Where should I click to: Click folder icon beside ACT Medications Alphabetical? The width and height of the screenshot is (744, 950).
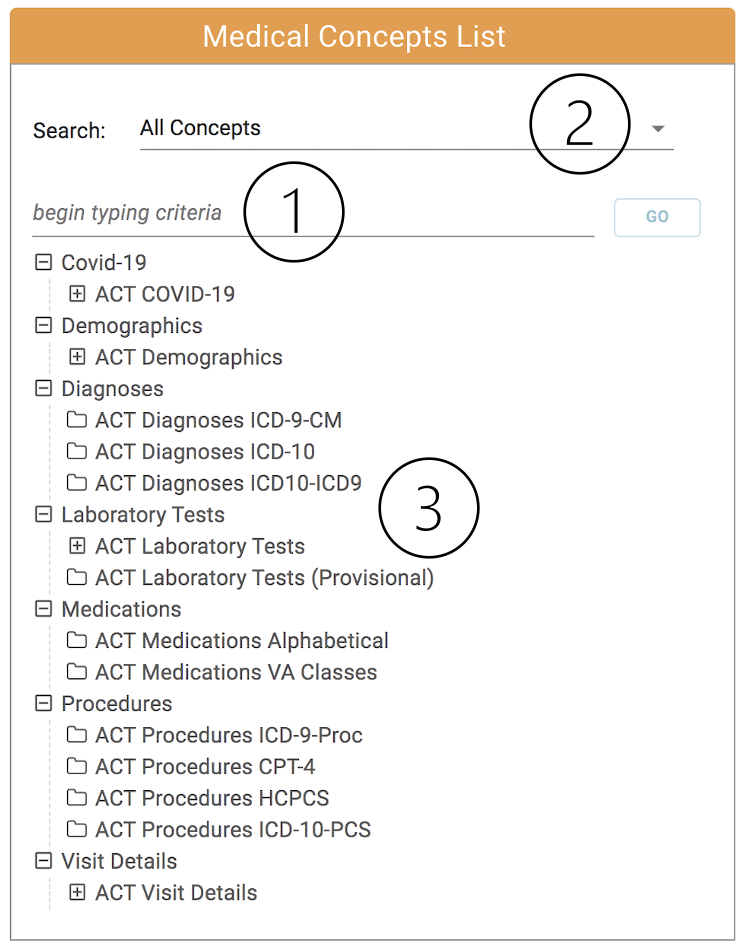coord(77,641)
